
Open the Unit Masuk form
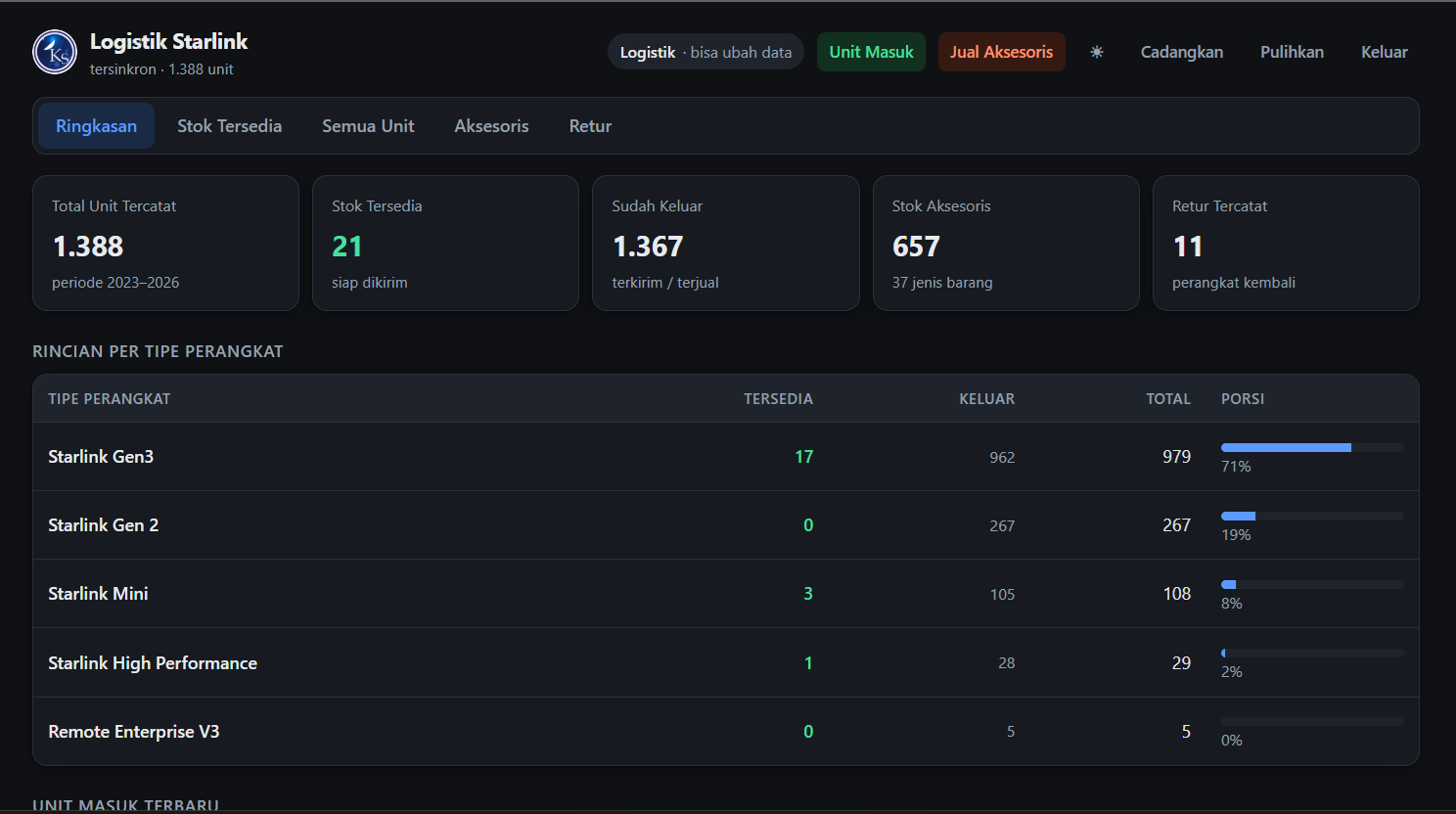[x=871, y=52]
